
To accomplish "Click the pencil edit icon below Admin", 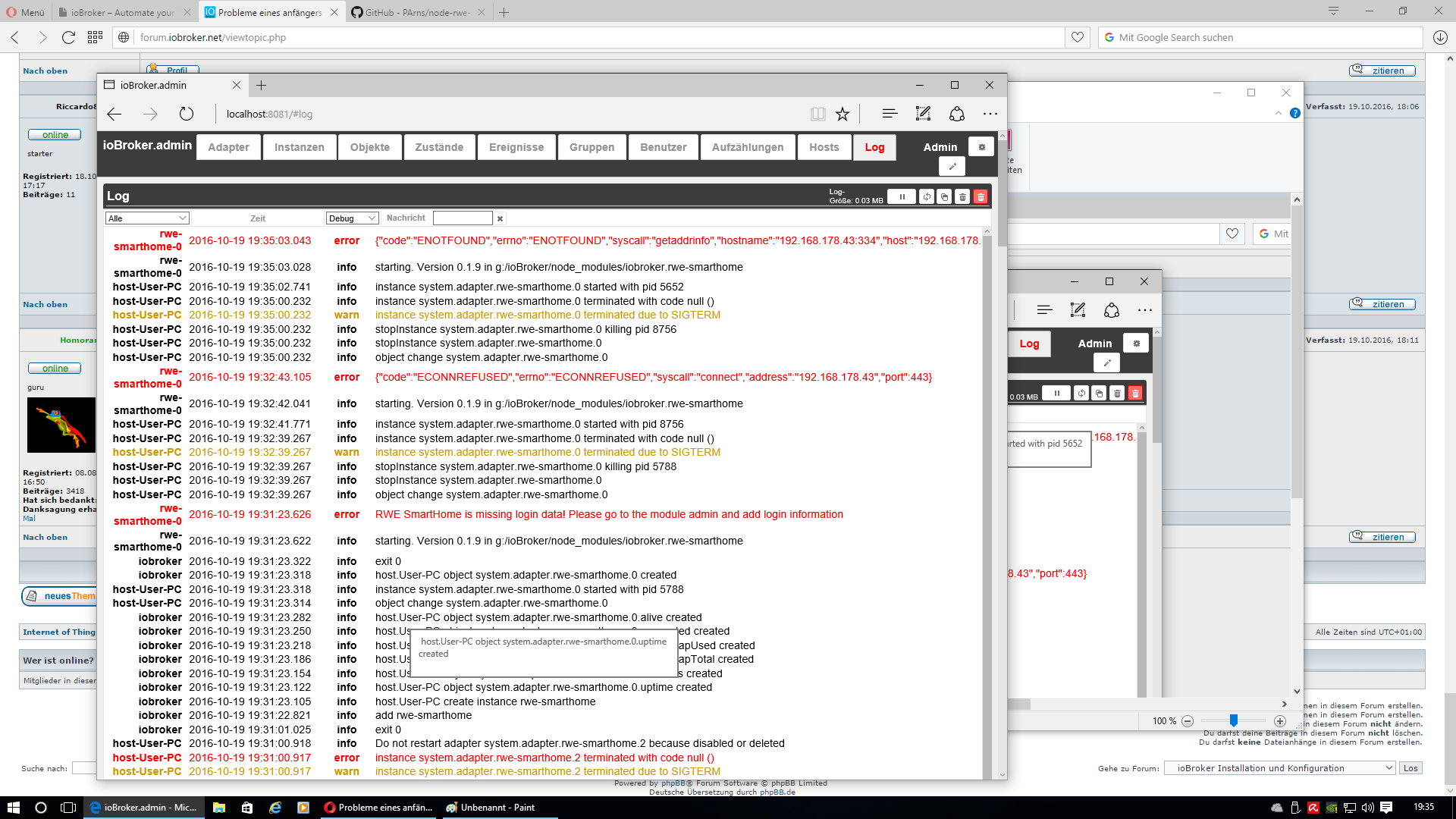I will pos(952,166).
